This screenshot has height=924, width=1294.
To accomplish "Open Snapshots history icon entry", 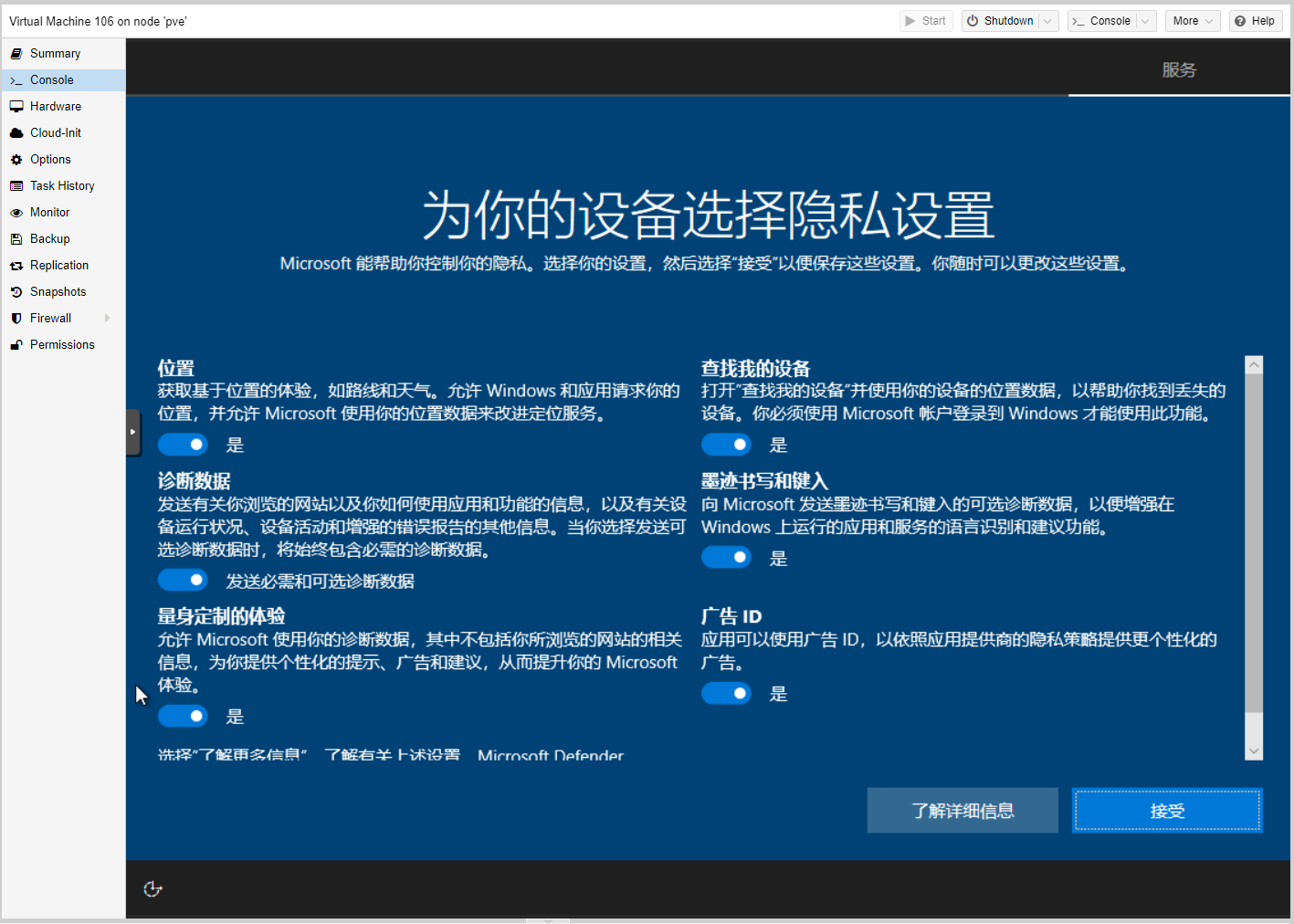I will 16,292.
